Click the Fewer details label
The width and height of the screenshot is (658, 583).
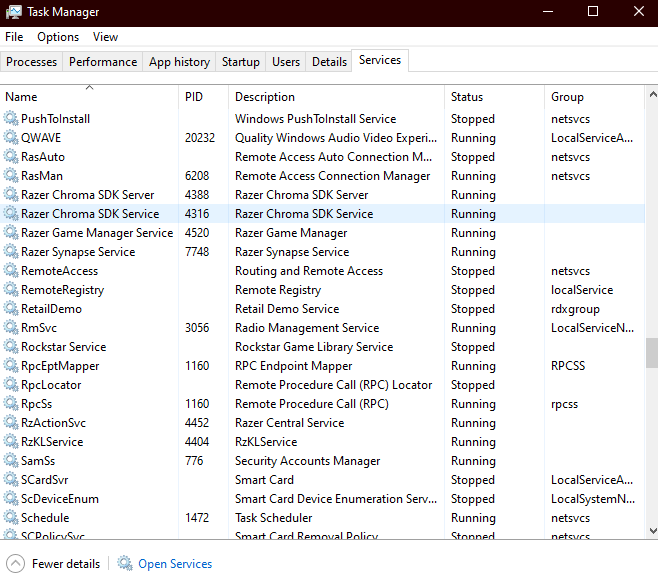(x=66, y=564)
